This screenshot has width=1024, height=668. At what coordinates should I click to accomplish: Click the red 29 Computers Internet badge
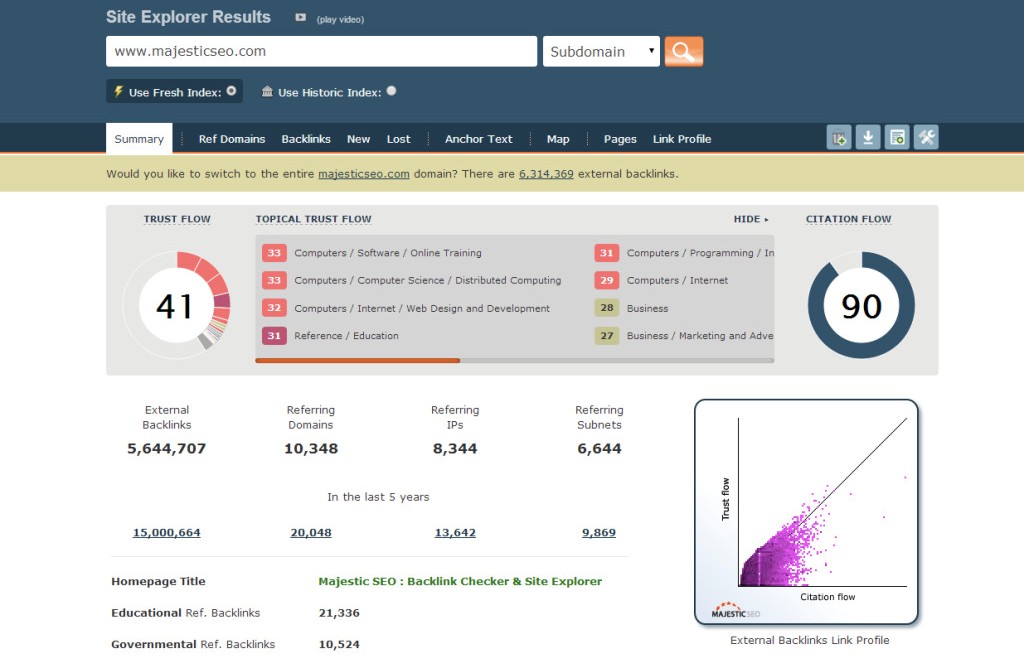coord(607,280)
